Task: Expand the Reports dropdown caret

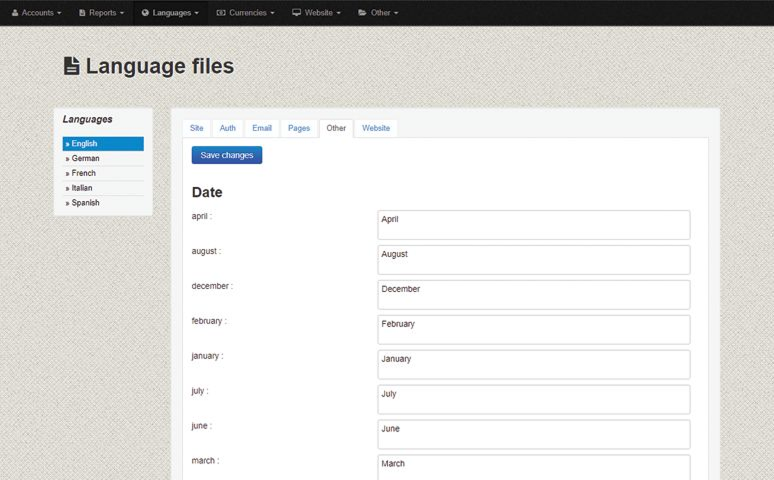Action: pos(122,13)
